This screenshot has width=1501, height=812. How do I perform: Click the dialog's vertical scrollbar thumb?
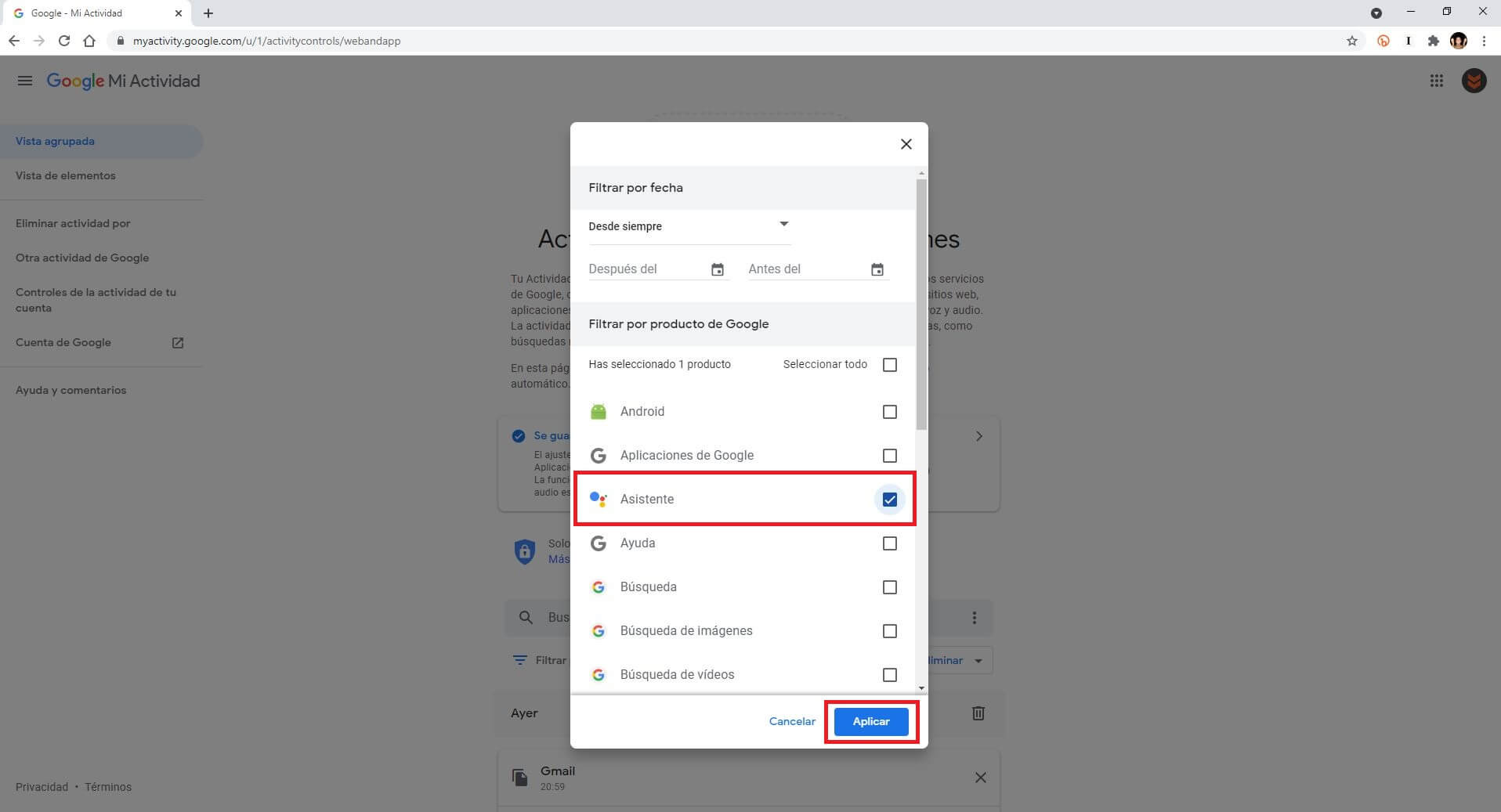(x=921, y=304)
